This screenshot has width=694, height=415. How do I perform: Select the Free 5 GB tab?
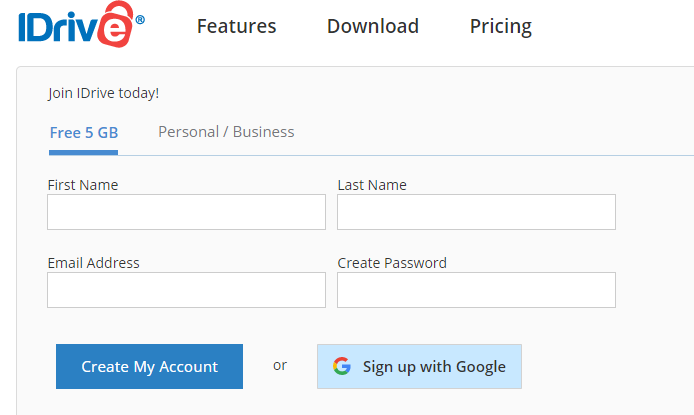[x=84, y=133]
